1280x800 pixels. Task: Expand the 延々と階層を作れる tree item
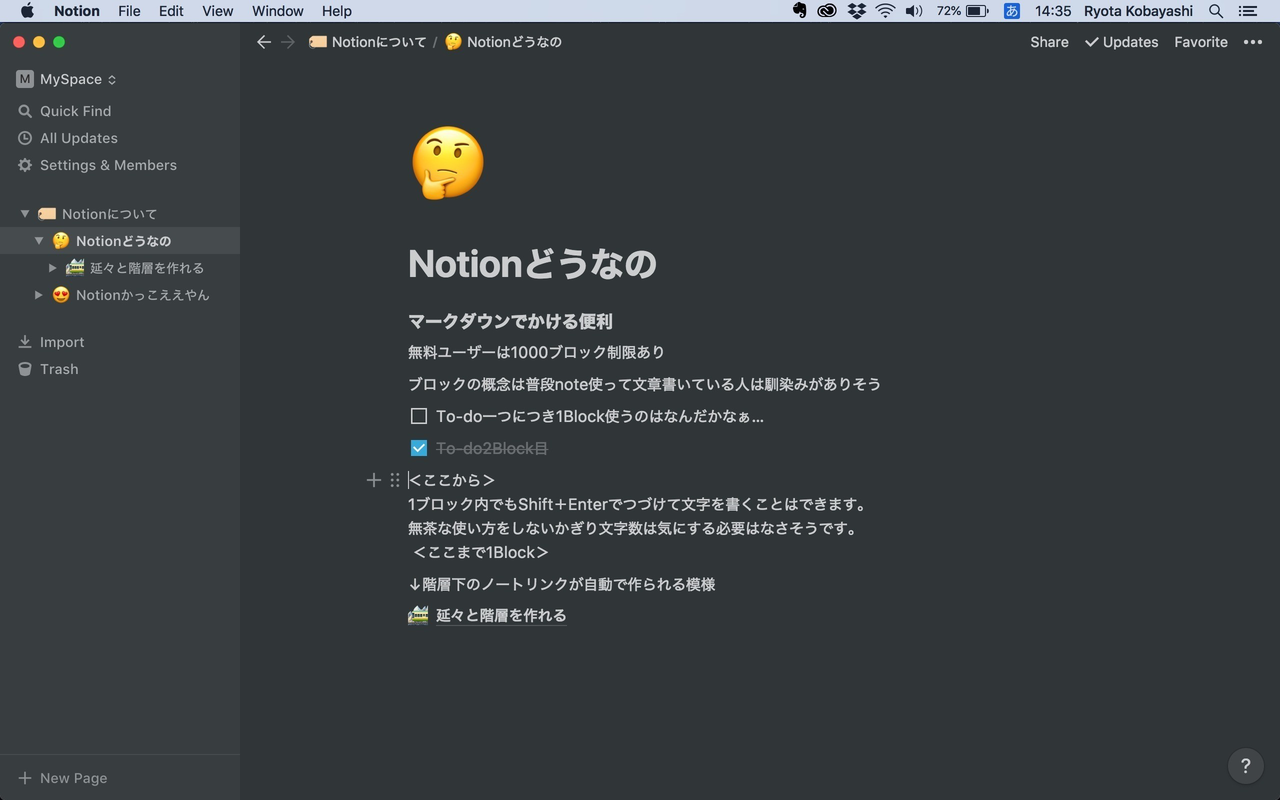(x=53, y=268)
